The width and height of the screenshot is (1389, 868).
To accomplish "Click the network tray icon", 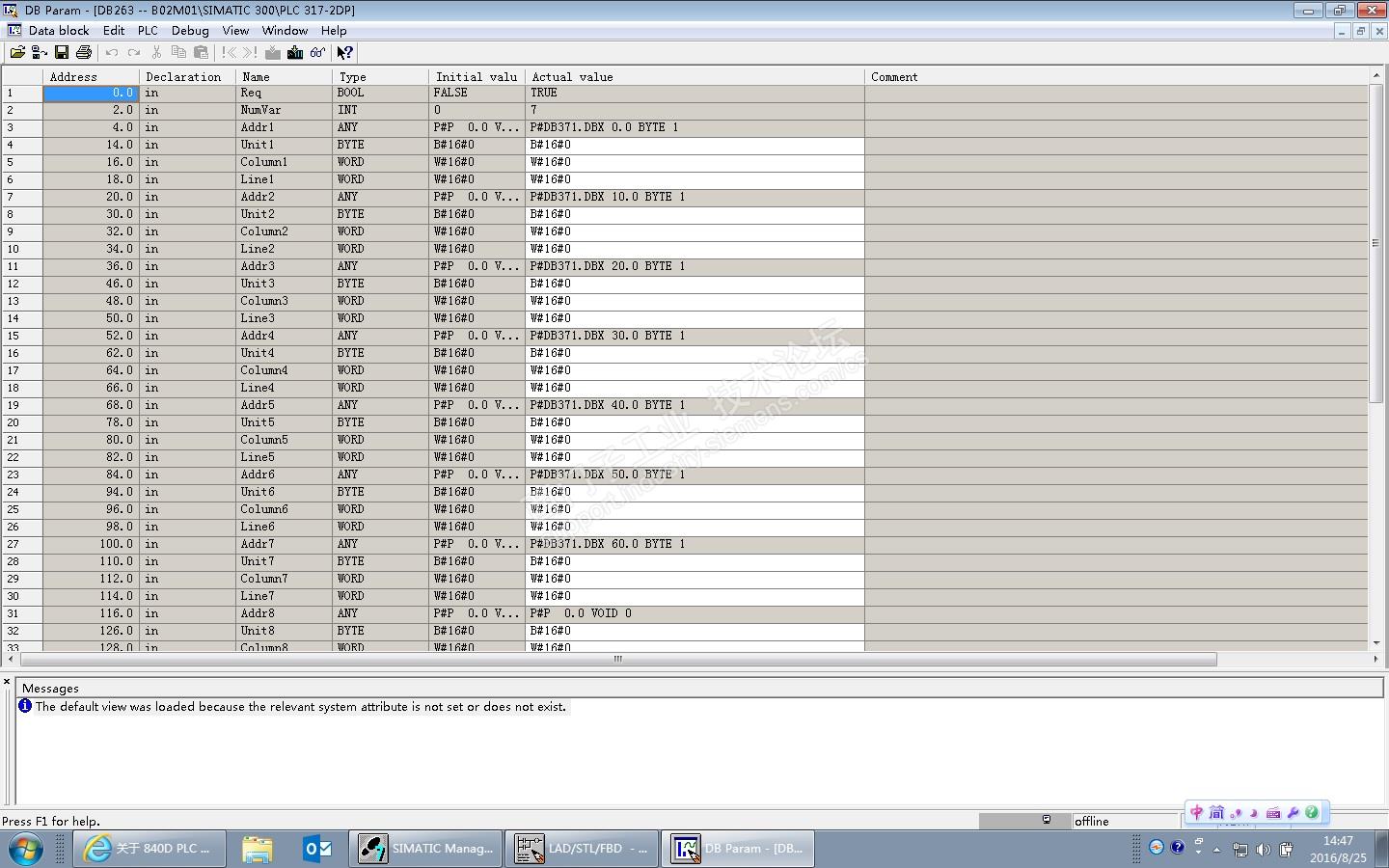I will (1239, 849).
